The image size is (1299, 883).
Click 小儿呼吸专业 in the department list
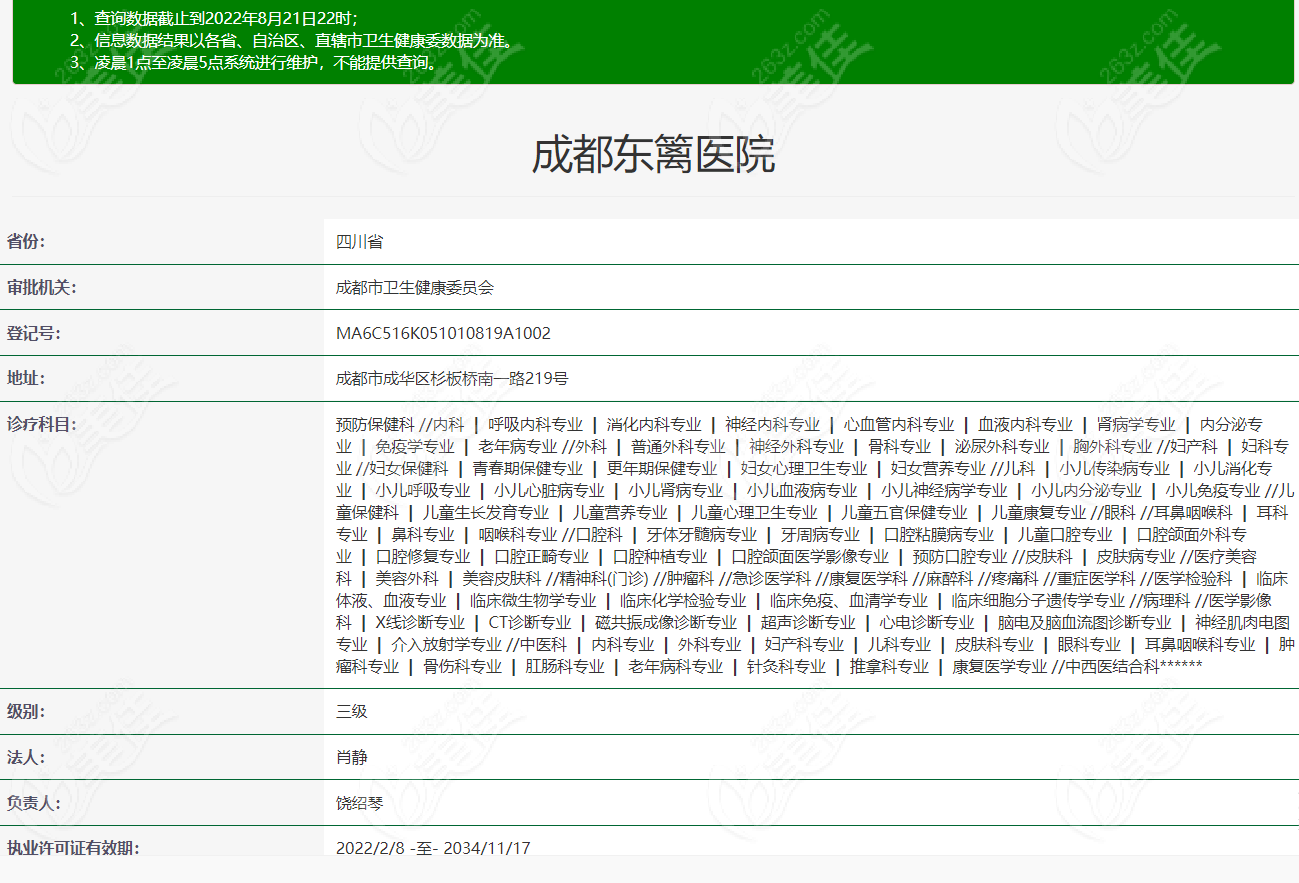(423, 490)
